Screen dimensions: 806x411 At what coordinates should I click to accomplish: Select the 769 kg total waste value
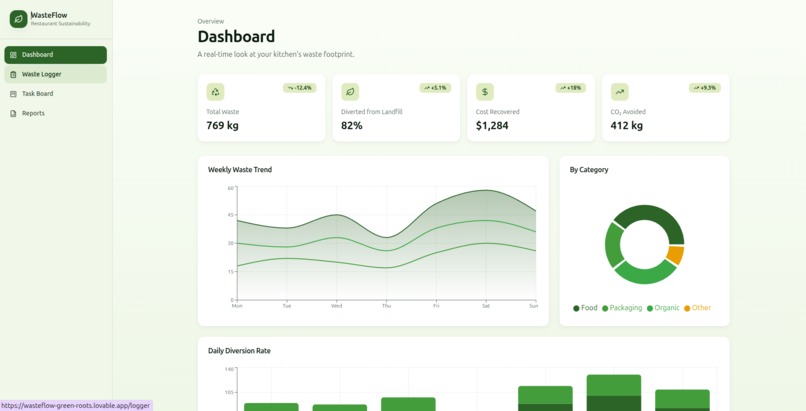coord(223,125)
